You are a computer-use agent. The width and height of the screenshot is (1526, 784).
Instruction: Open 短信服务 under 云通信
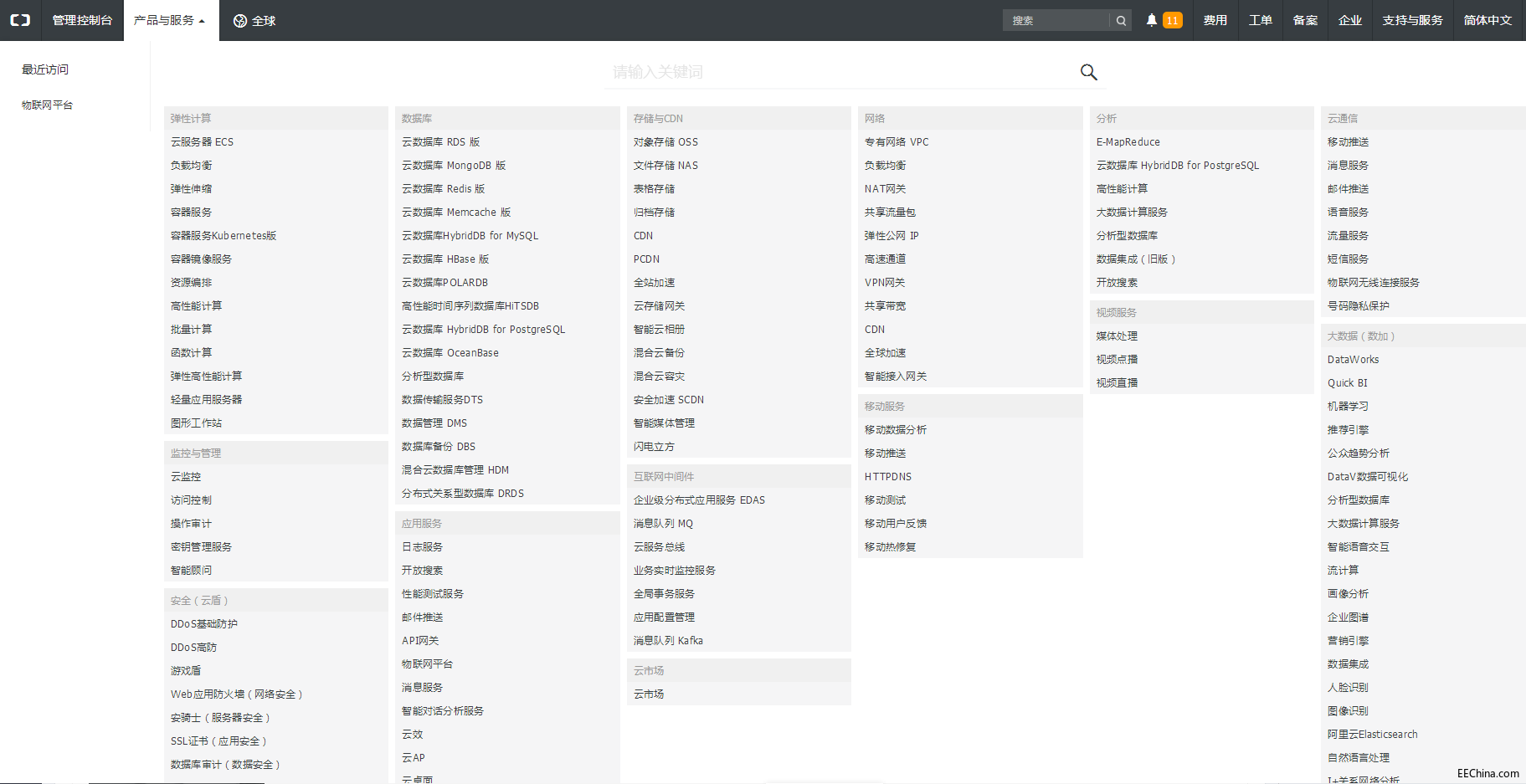[x=1348, y=259]
